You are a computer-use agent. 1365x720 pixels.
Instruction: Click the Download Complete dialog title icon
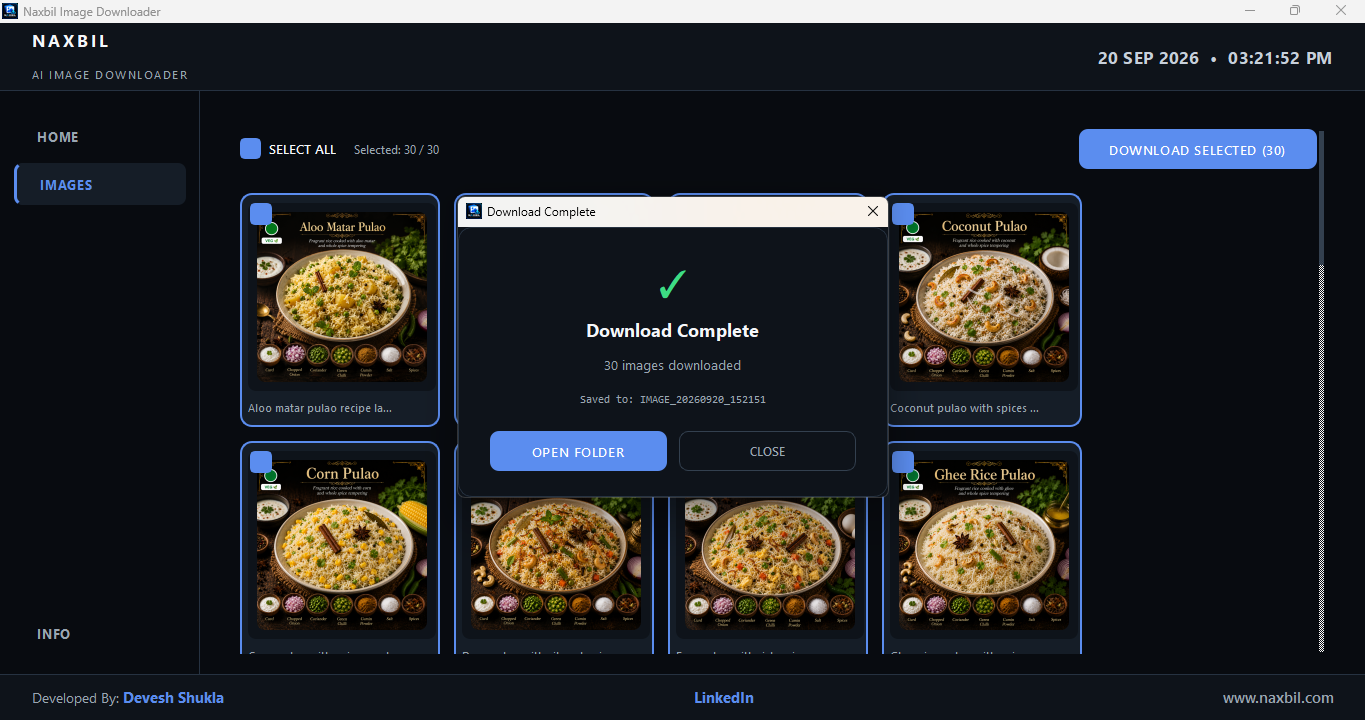tap(474, 211)
